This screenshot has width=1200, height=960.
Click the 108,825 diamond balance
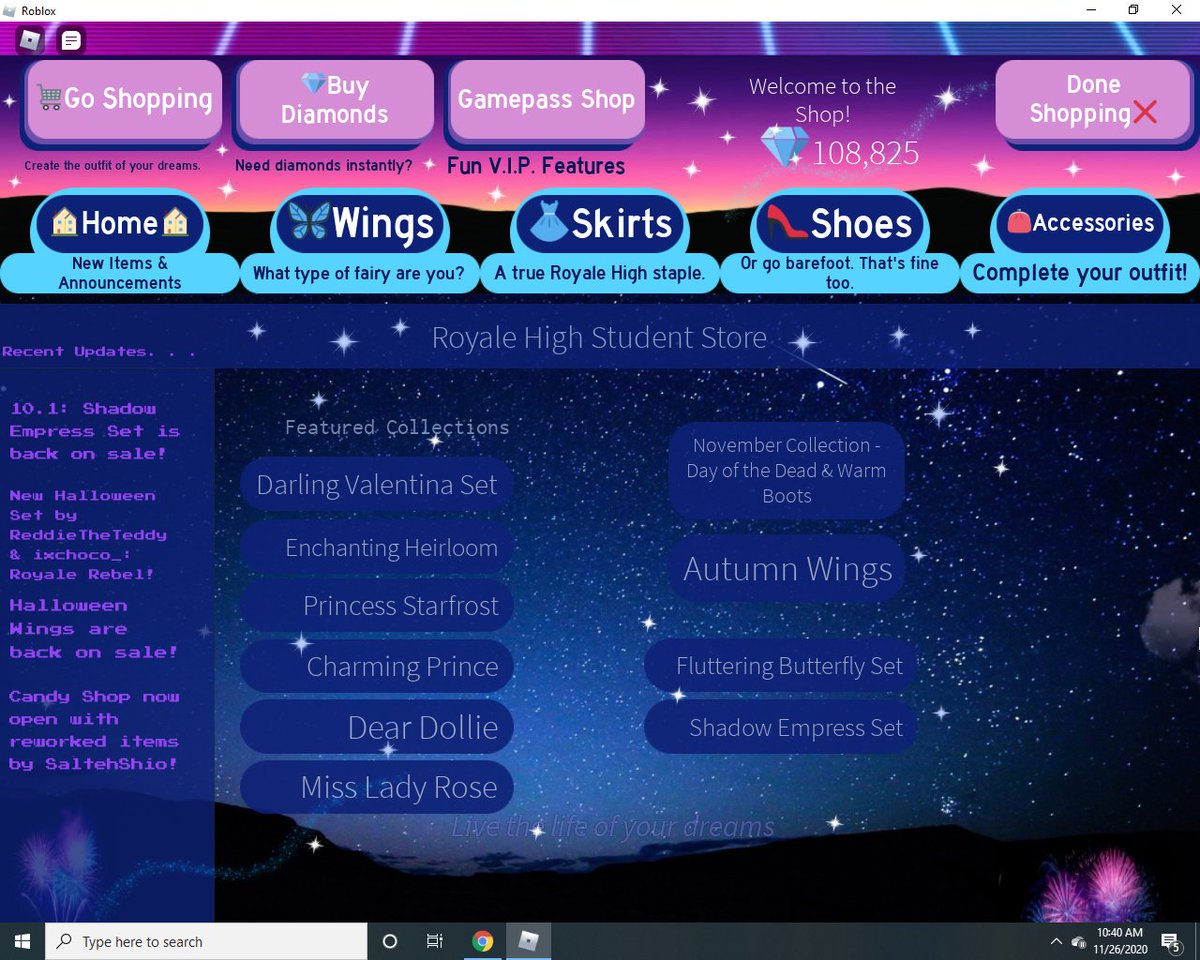coord(865,153)
